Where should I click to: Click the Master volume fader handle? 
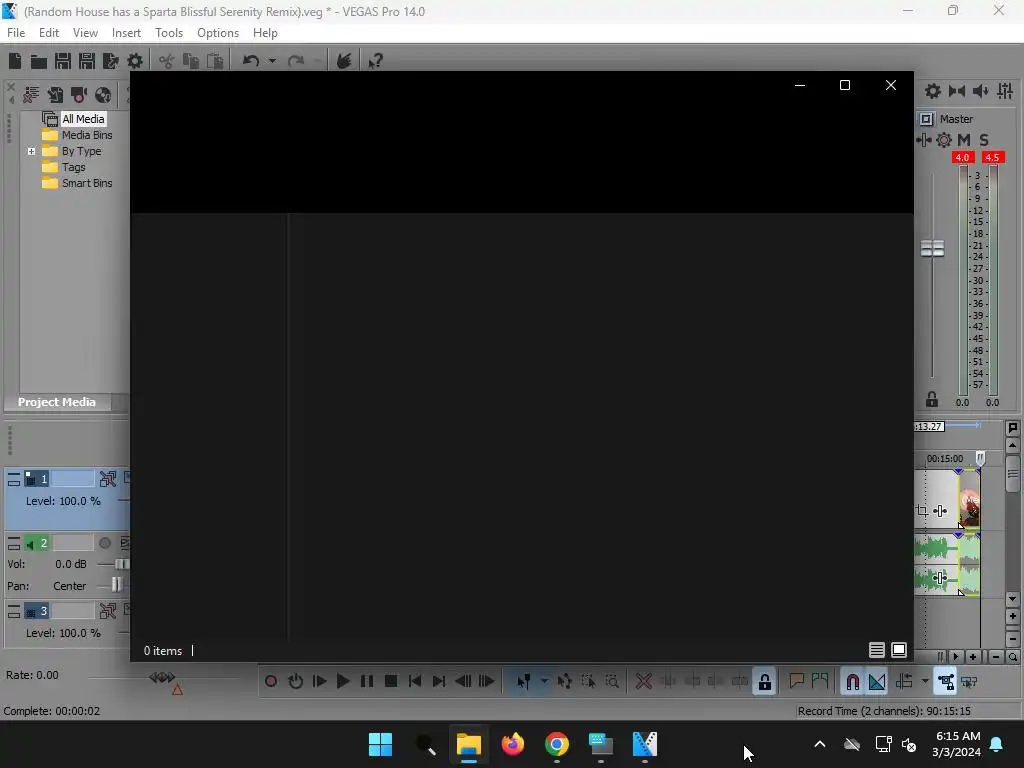tap(933, 248)
